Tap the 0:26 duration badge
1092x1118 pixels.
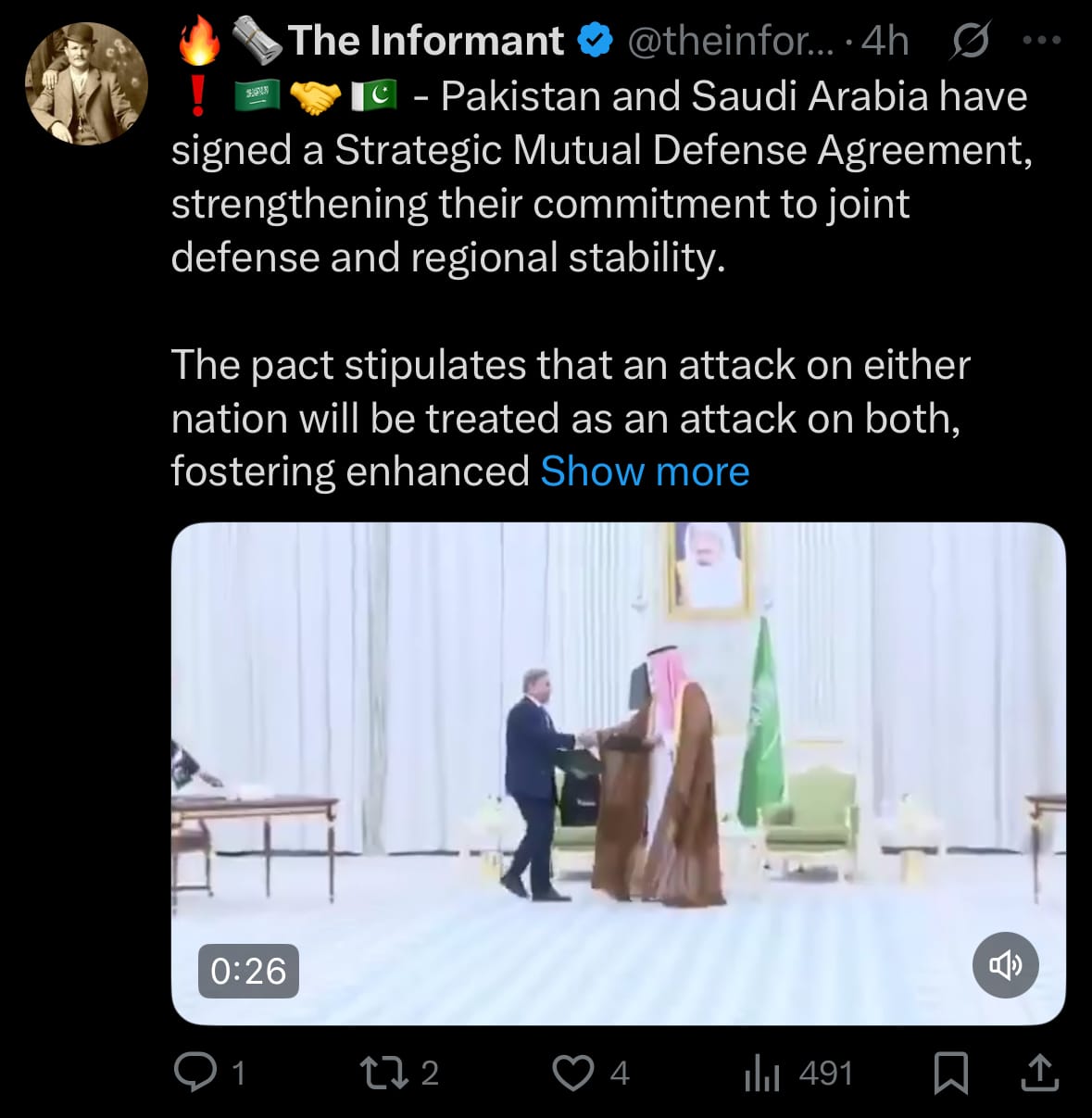[x=248, y=971]
